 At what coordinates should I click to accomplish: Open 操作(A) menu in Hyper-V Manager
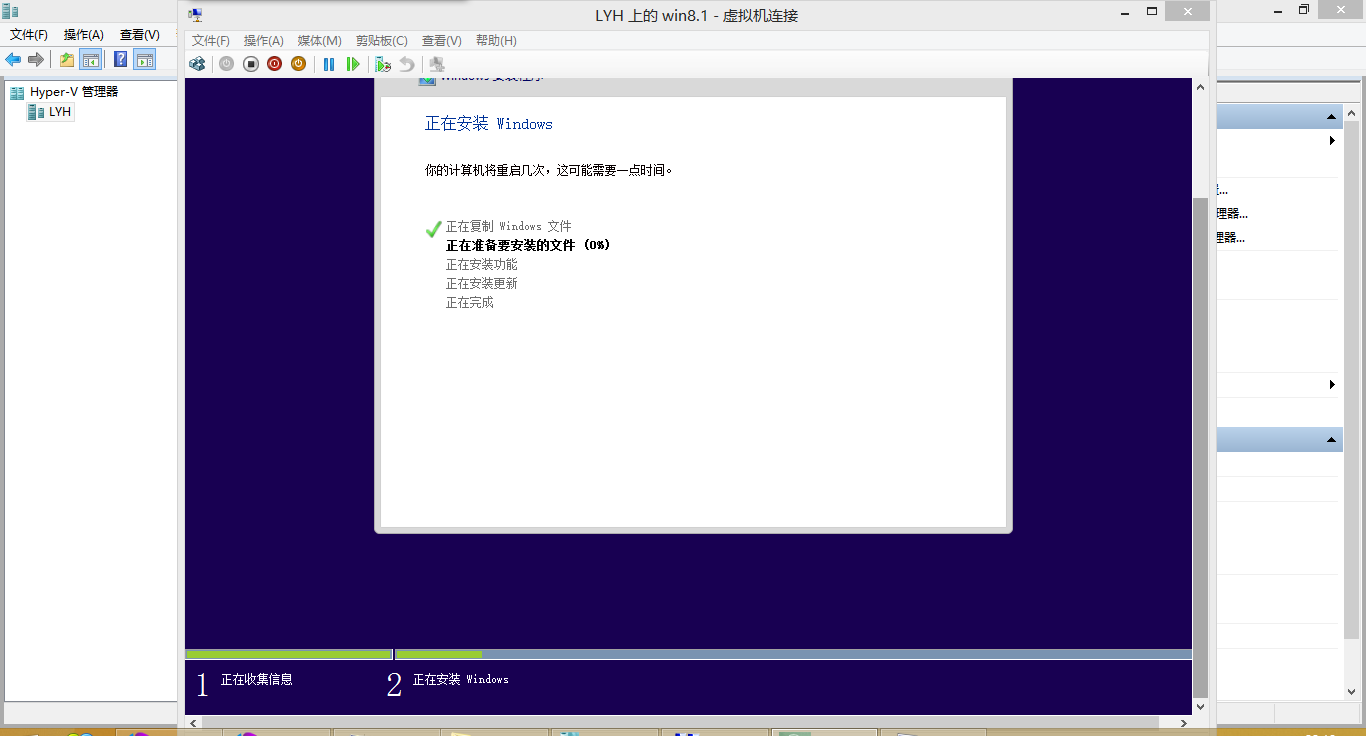click(x=84, y=35)
